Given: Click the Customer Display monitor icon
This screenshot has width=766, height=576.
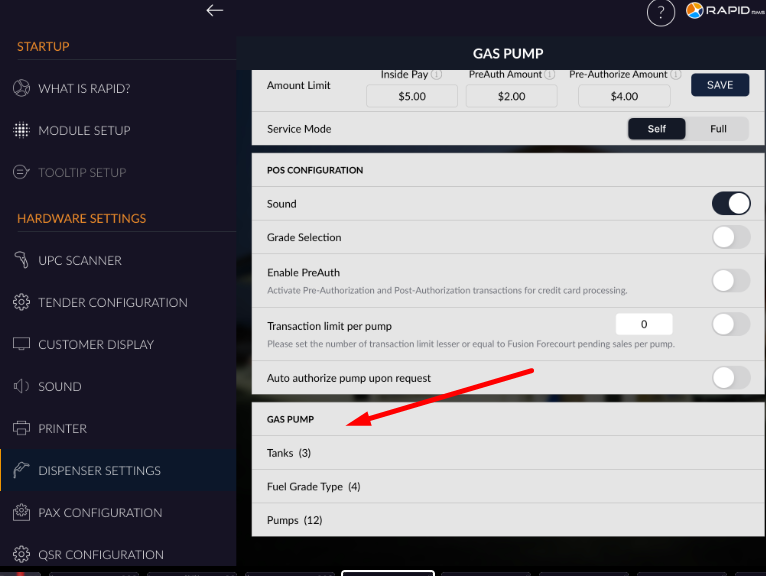Looking at the screenshot, I should pos(21,344).
